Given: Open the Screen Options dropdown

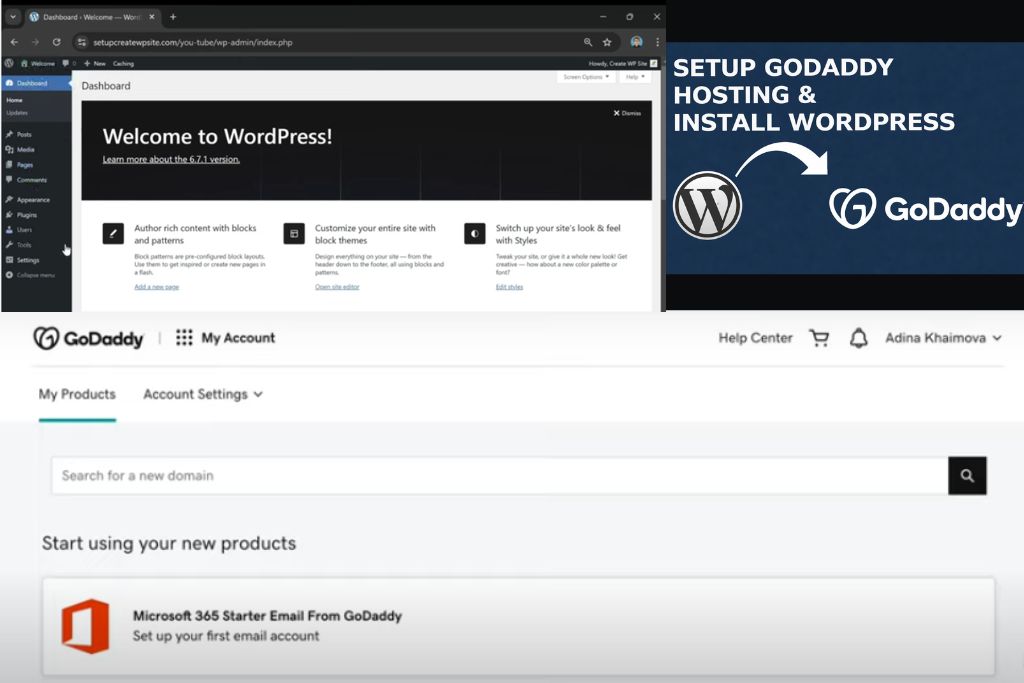Looking at the screenshot, I should click(586, 77).
